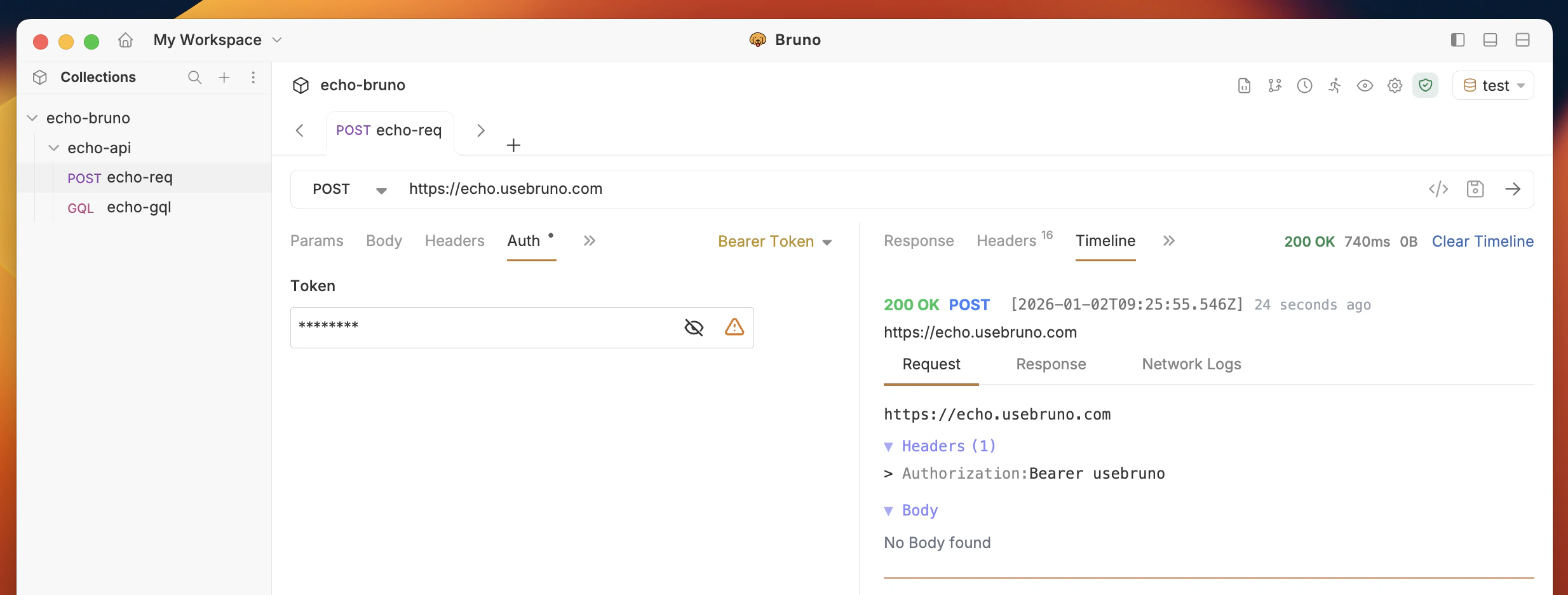Expand the Authorization header row
This screenshot has width=1568, height=595.
pos(888,474)
